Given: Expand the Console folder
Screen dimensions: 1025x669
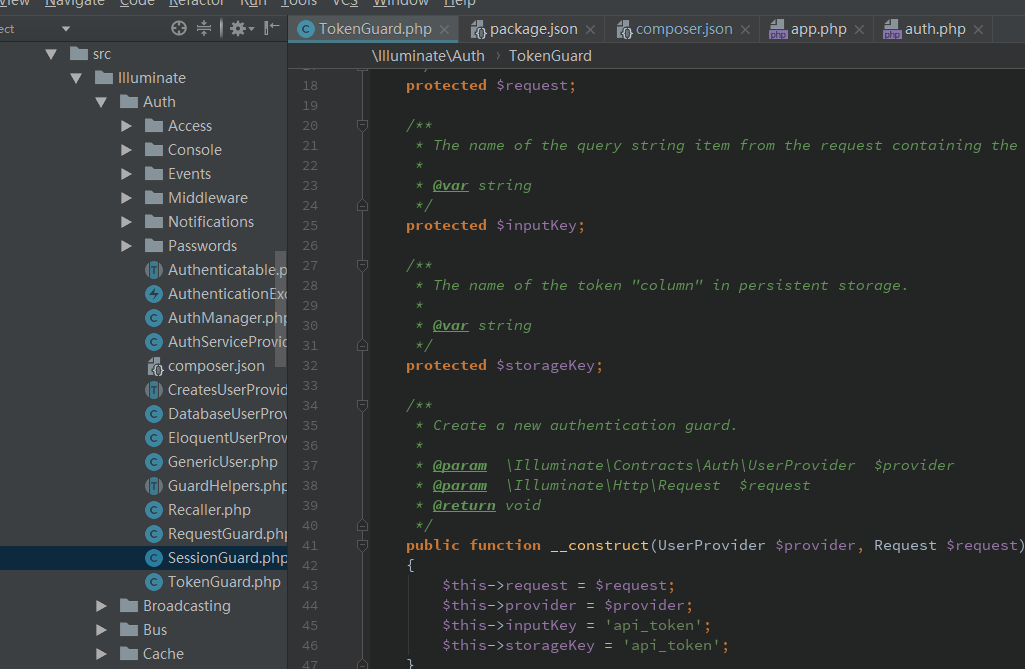Looking at the screenshot, I should pyautogui.click(x=126, y=150).
